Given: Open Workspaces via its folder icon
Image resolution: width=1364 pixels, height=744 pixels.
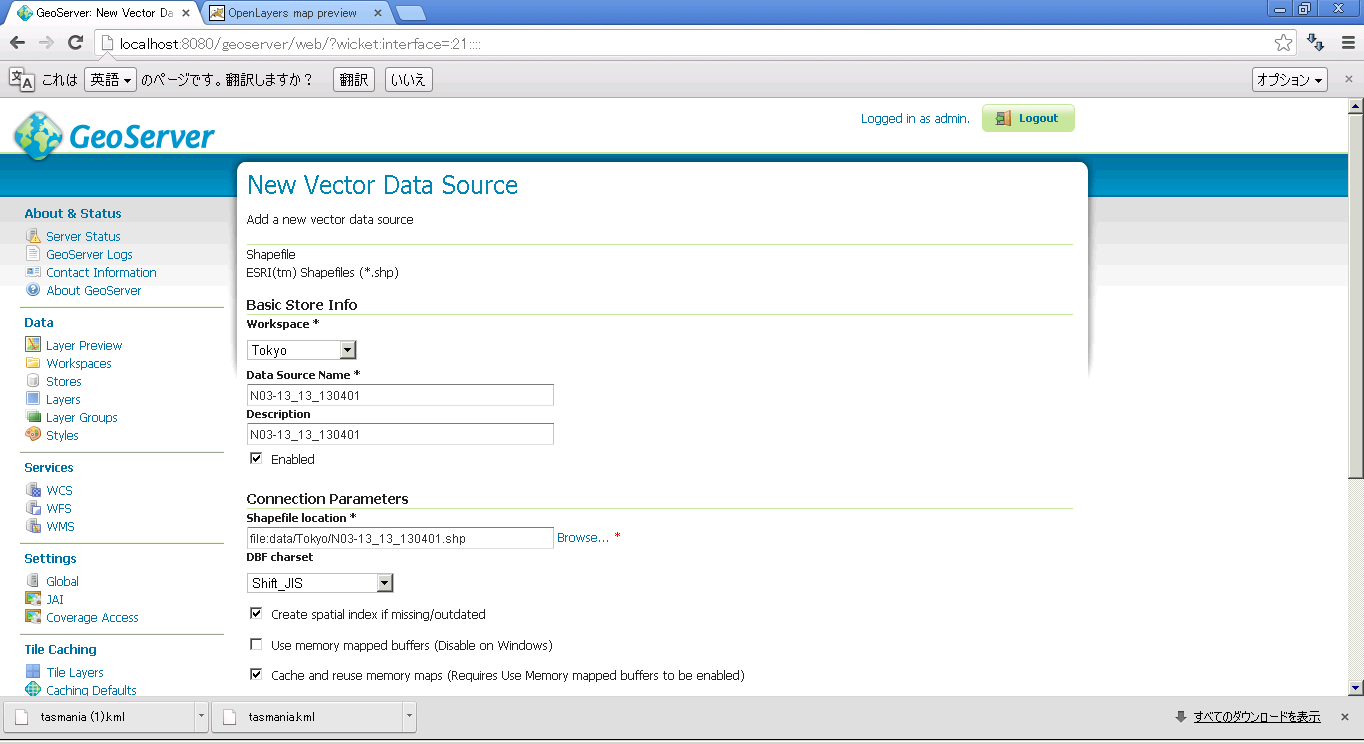Looking at the screenshot, I should (x=33, y=363).
